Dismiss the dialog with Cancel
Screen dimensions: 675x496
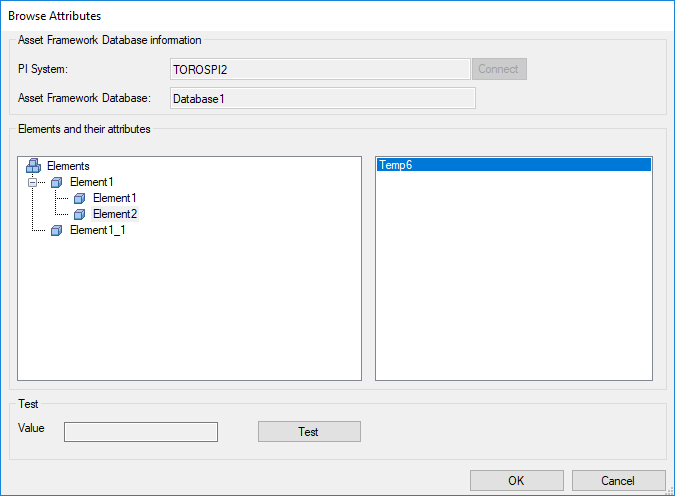[618, 480]
